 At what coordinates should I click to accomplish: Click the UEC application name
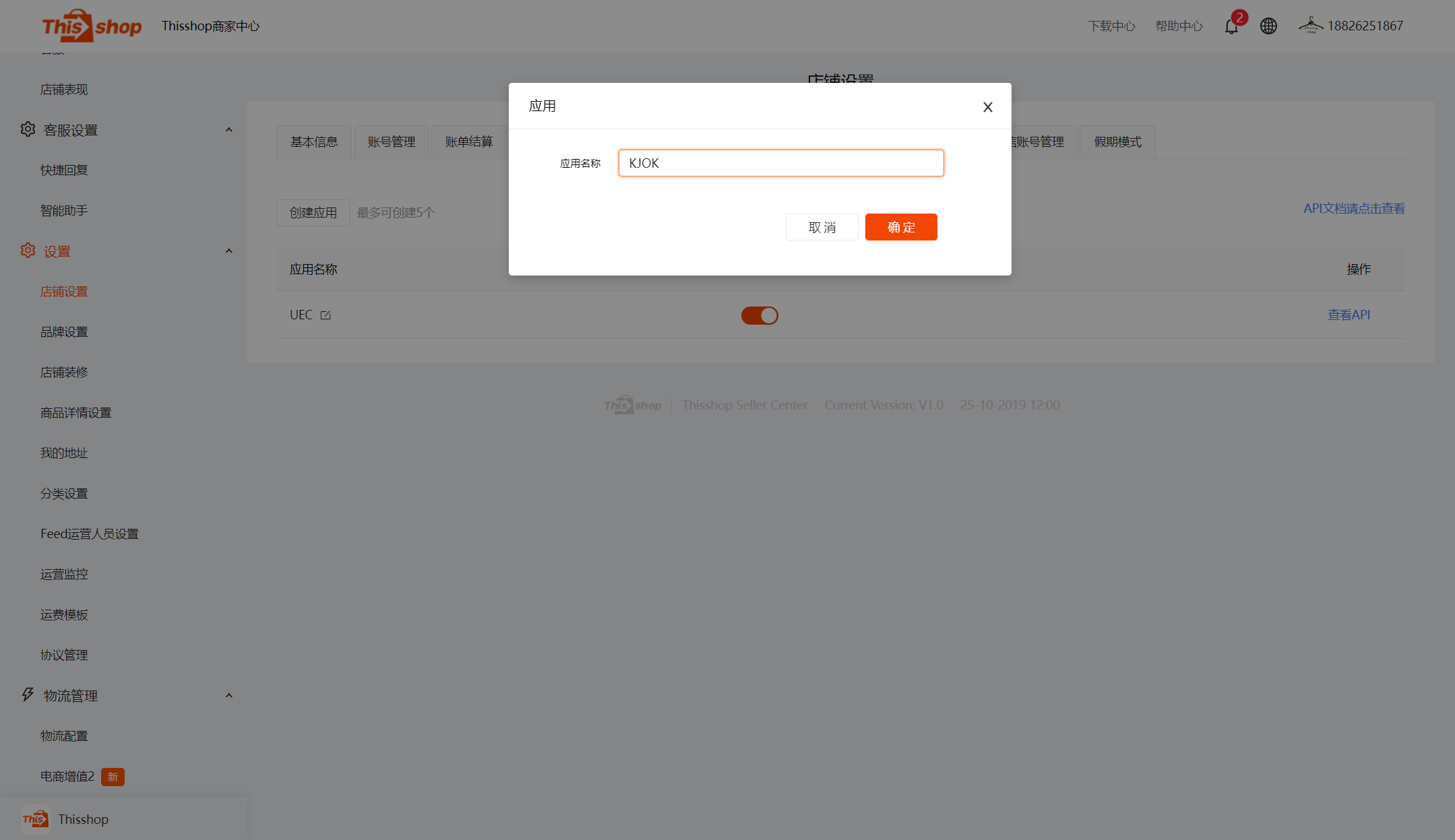(301, 315)
